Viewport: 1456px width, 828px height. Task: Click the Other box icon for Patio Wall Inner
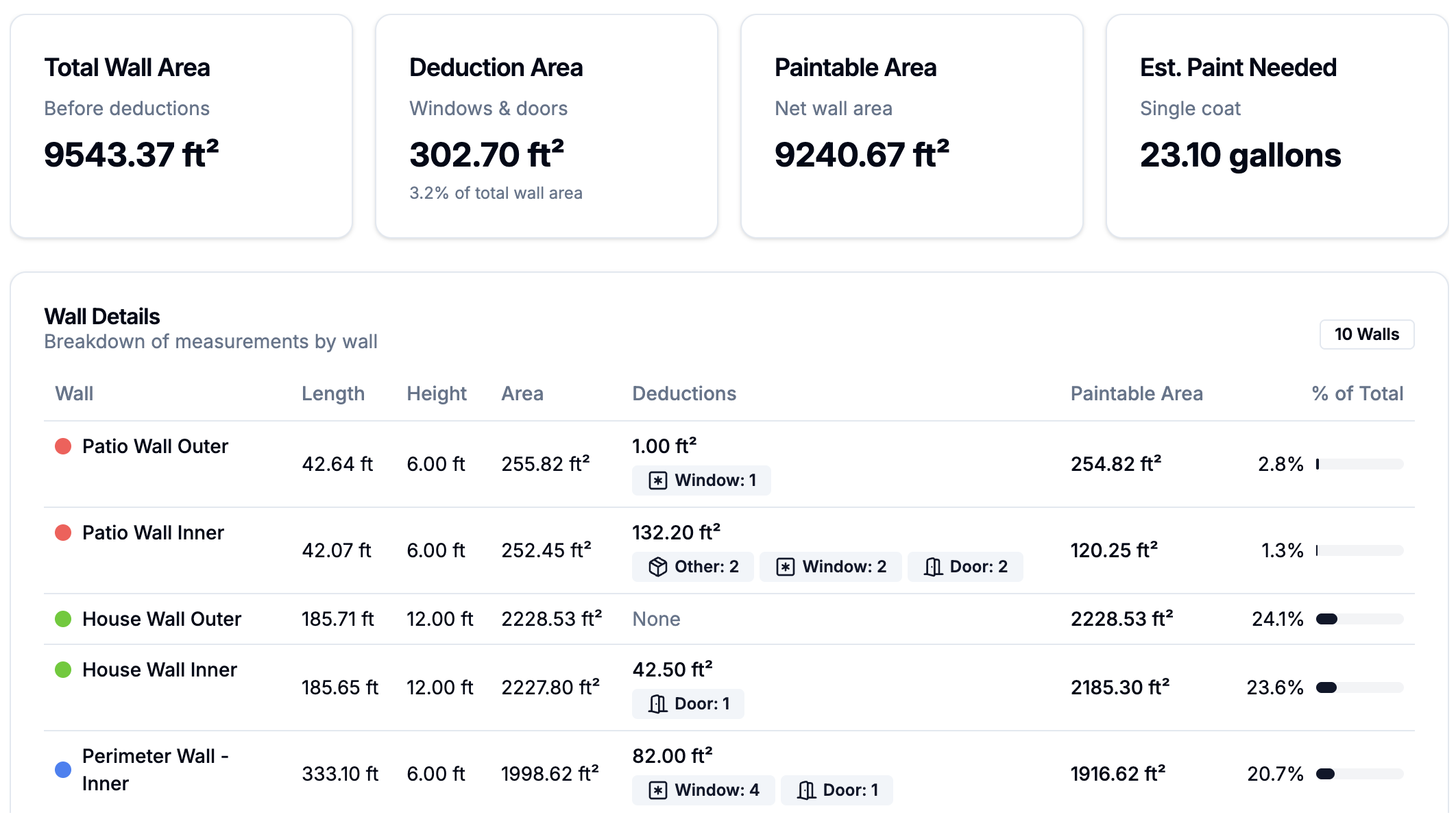pyautogui.click(x=657, y=567)
